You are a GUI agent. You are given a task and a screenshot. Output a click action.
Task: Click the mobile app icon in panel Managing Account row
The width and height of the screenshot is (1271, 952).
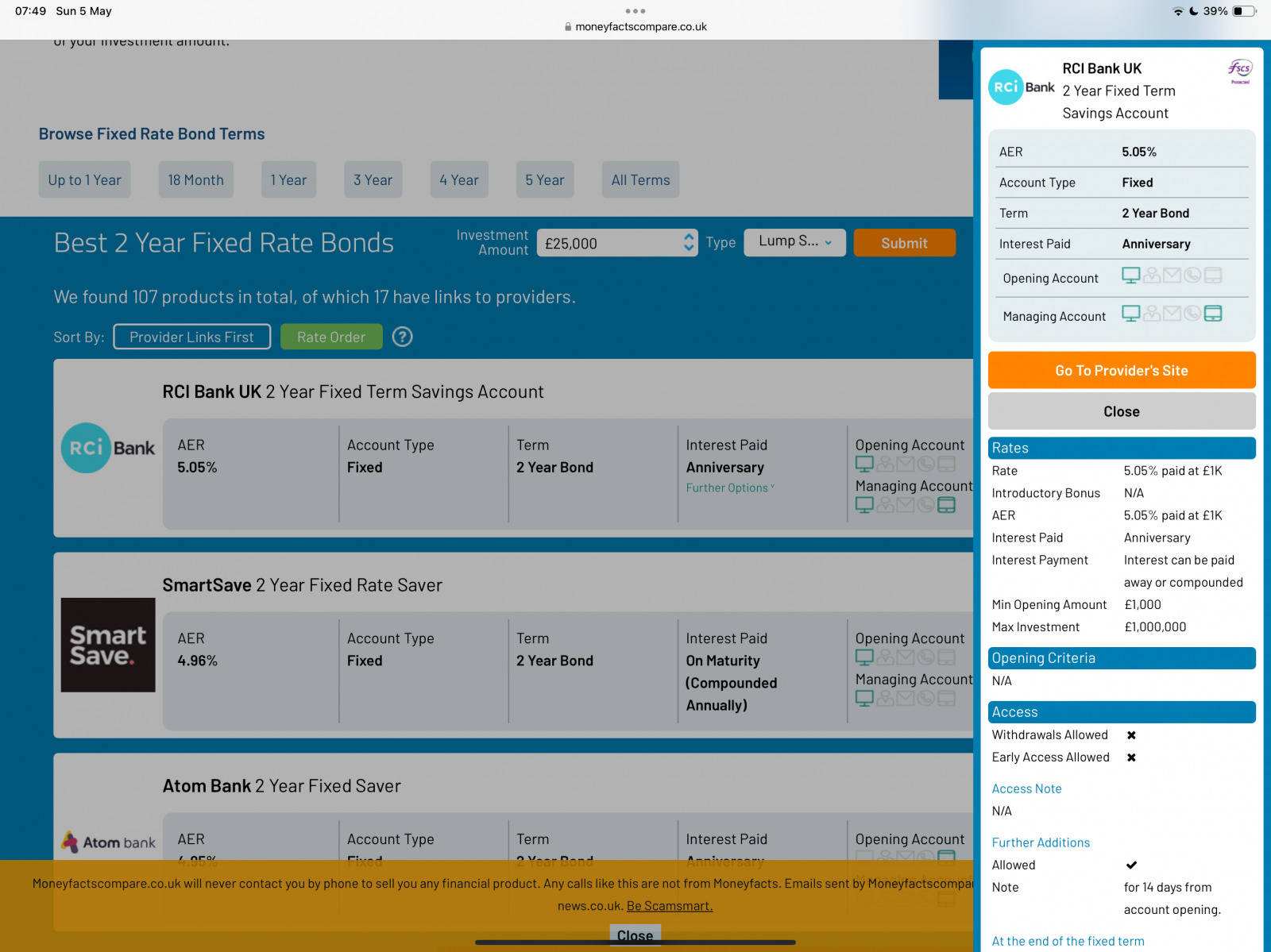[x=1213, y=314]
